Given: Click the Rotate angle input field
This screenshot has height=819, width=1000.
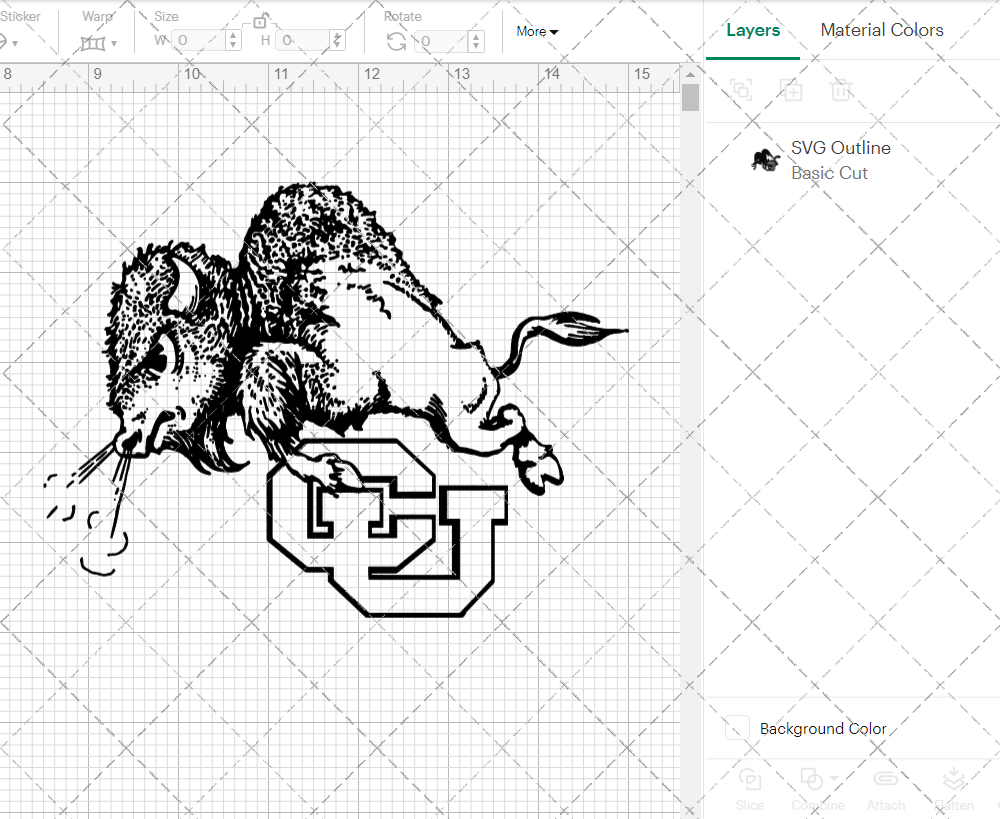Looking at the screenshot, I should [x=442, y=41].
